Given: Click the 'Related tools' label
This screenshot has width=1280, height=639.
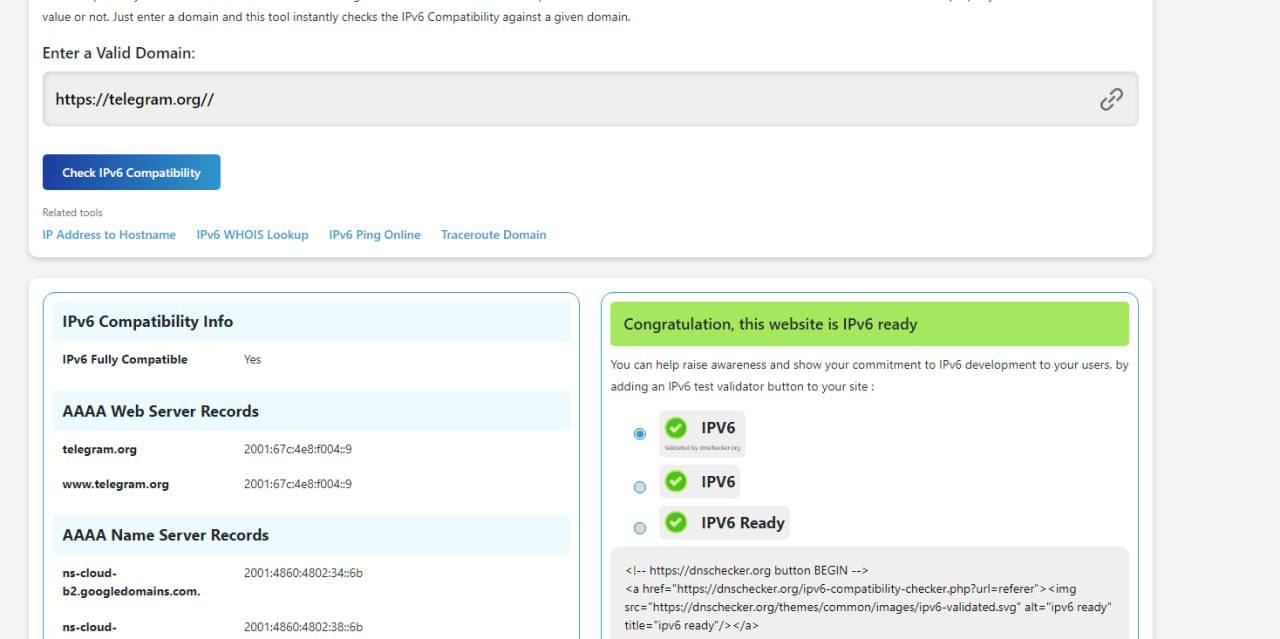Looking at the screenshot, I should click(x=72, y=212).
